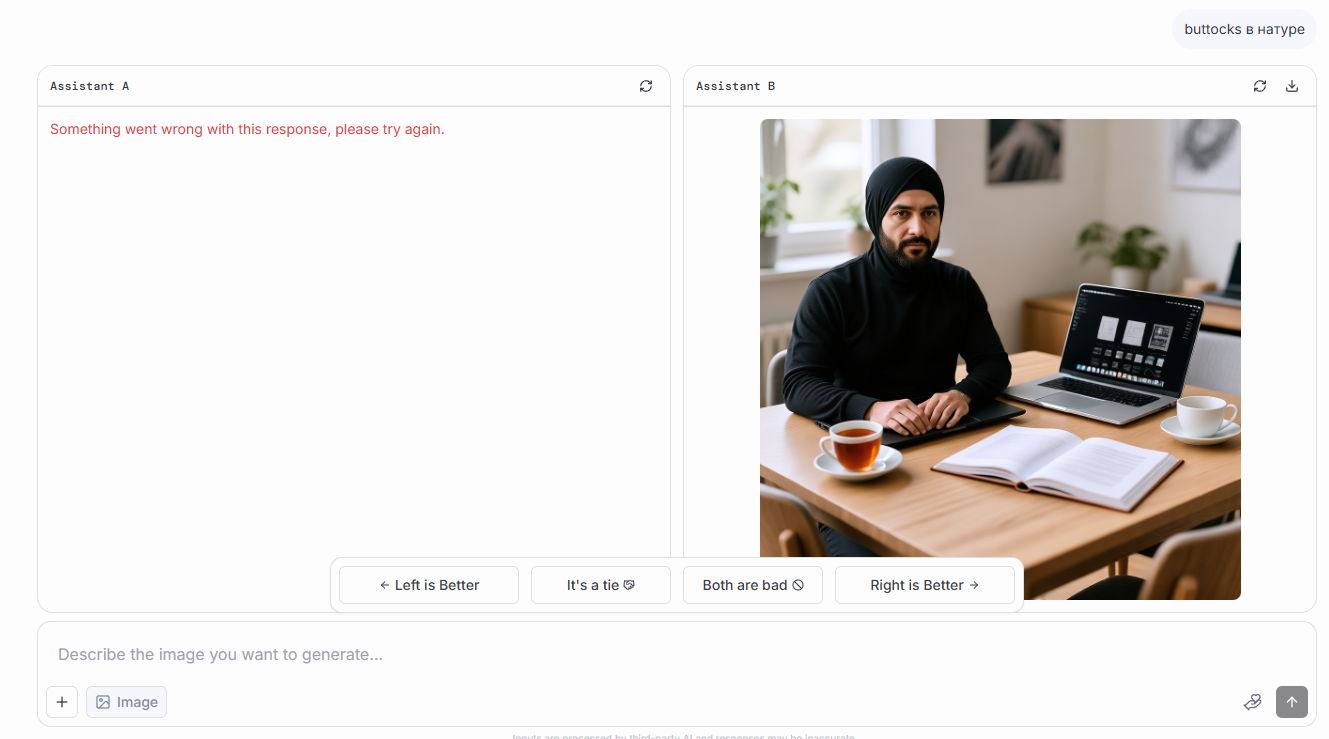Vote Right is Better
Image resolution: width=1329 pixels, height=739 pixels.
pos(925,585)
